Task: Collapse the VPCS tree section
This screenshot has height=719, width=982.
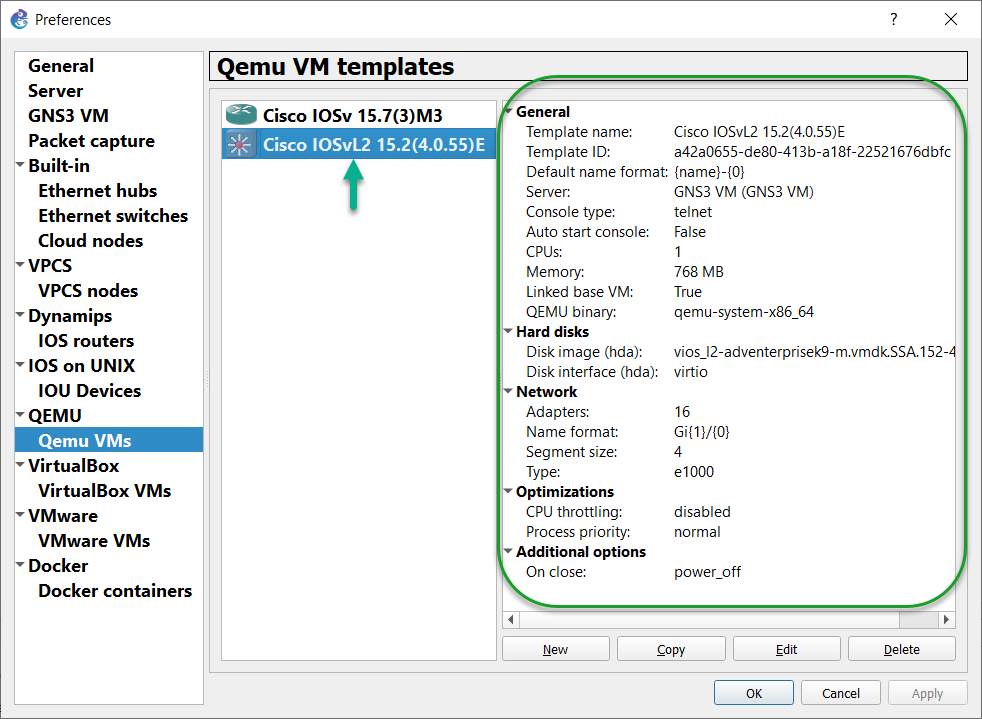Action: tap(21, 266)
